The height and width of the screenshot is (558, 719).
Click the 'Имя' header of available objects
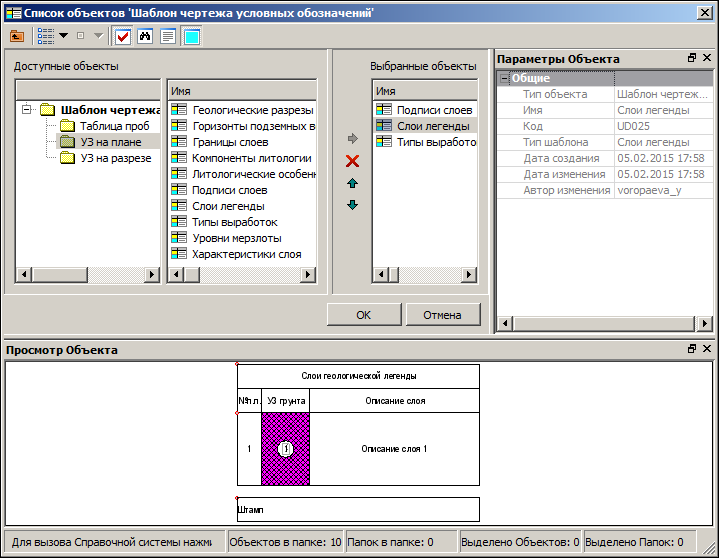243,91
